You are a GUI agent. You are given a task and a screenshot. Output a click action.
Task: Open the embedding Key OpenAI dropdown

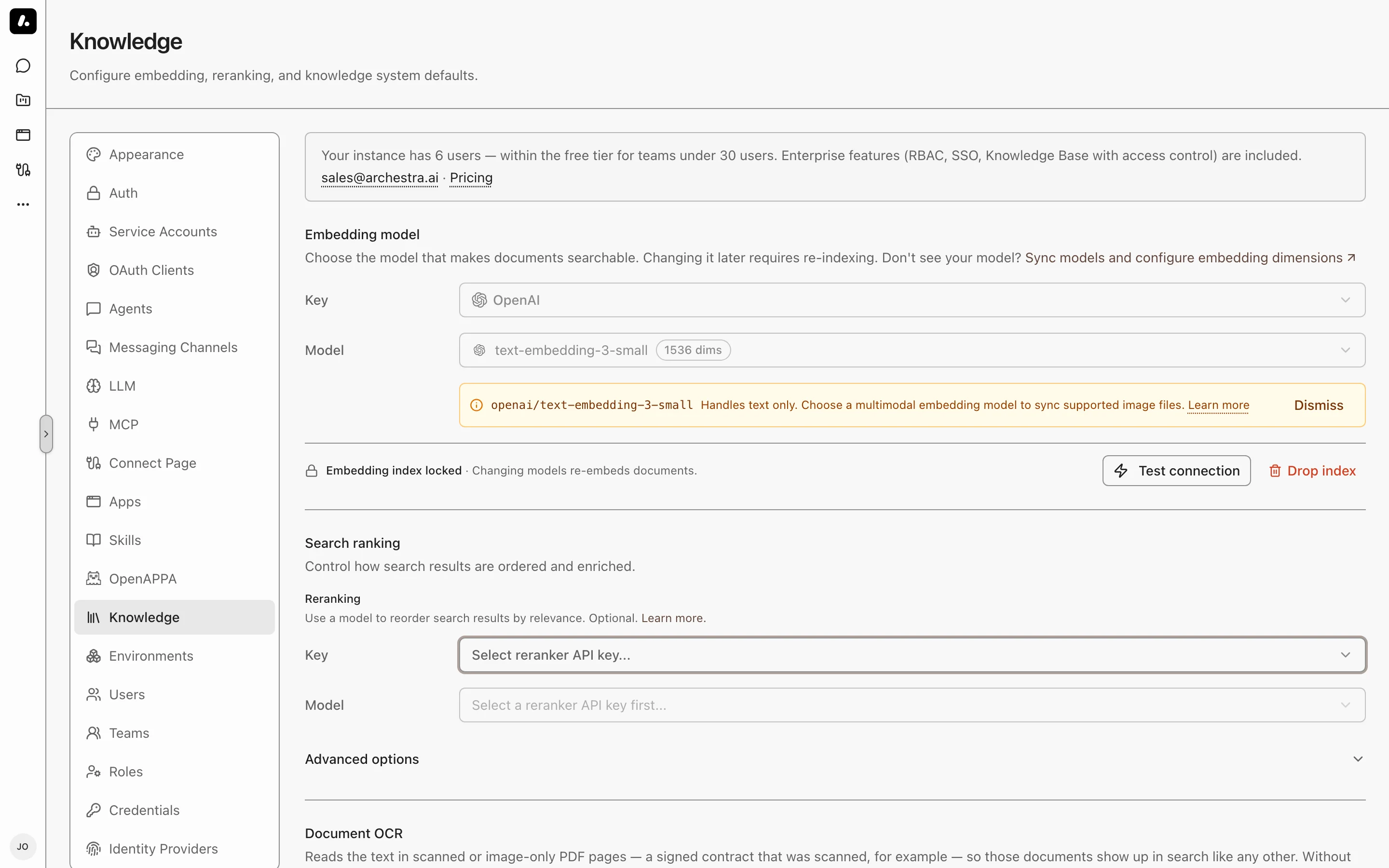(x=912, y=300)
